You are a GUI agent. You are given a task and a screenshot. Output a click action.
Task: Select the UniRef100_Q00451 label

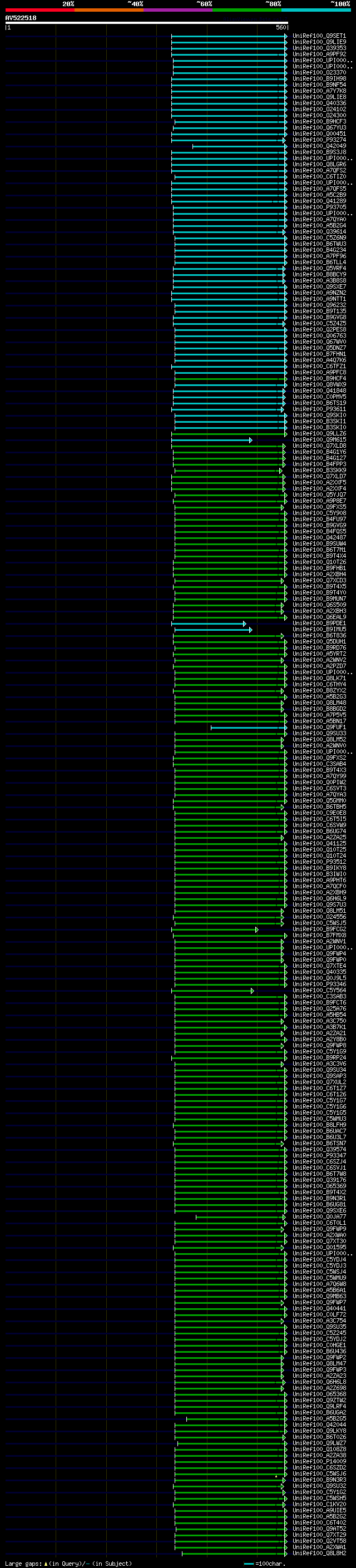[319, 134]
